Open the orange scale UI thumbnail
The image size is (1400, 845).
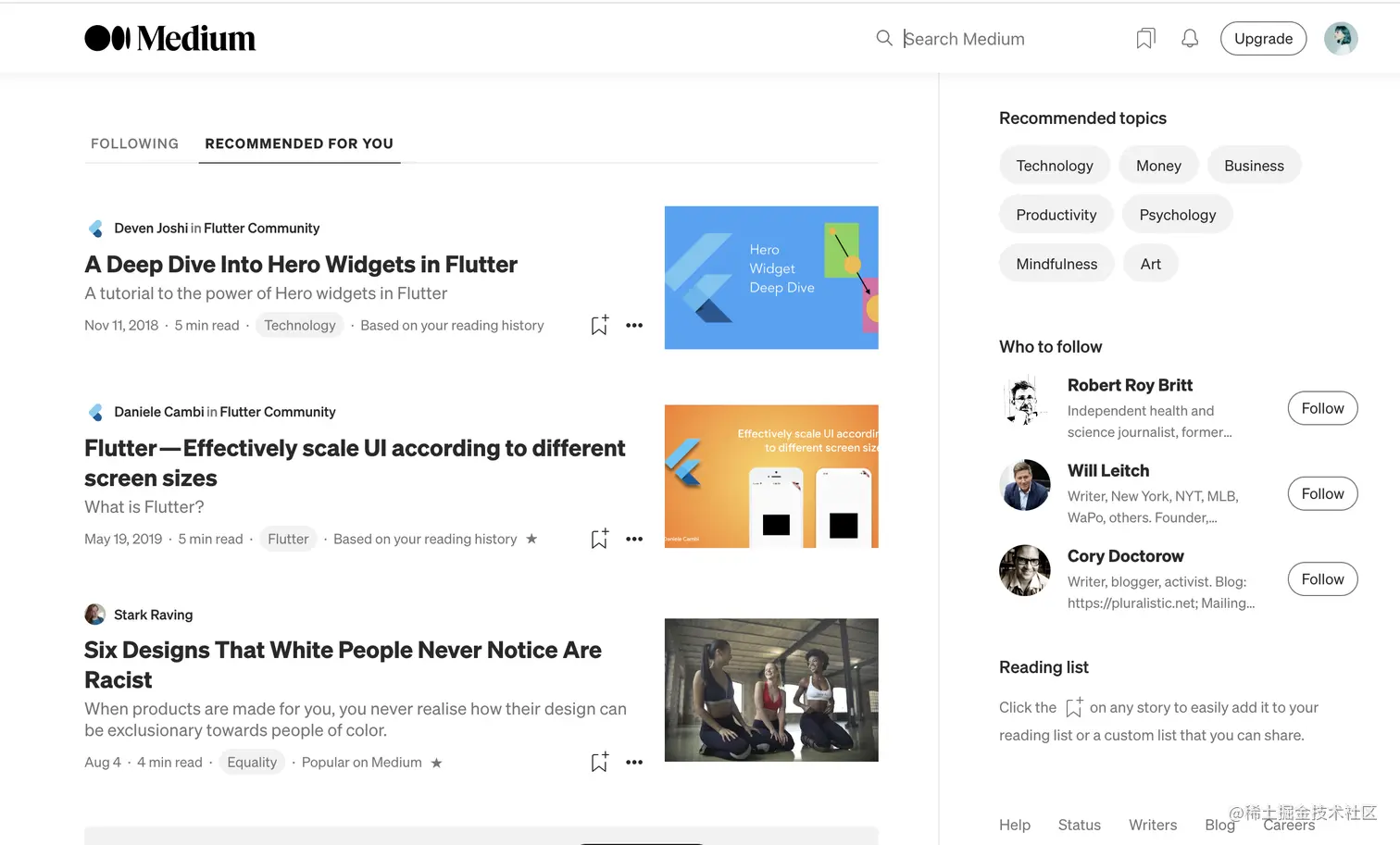(771, 477)
